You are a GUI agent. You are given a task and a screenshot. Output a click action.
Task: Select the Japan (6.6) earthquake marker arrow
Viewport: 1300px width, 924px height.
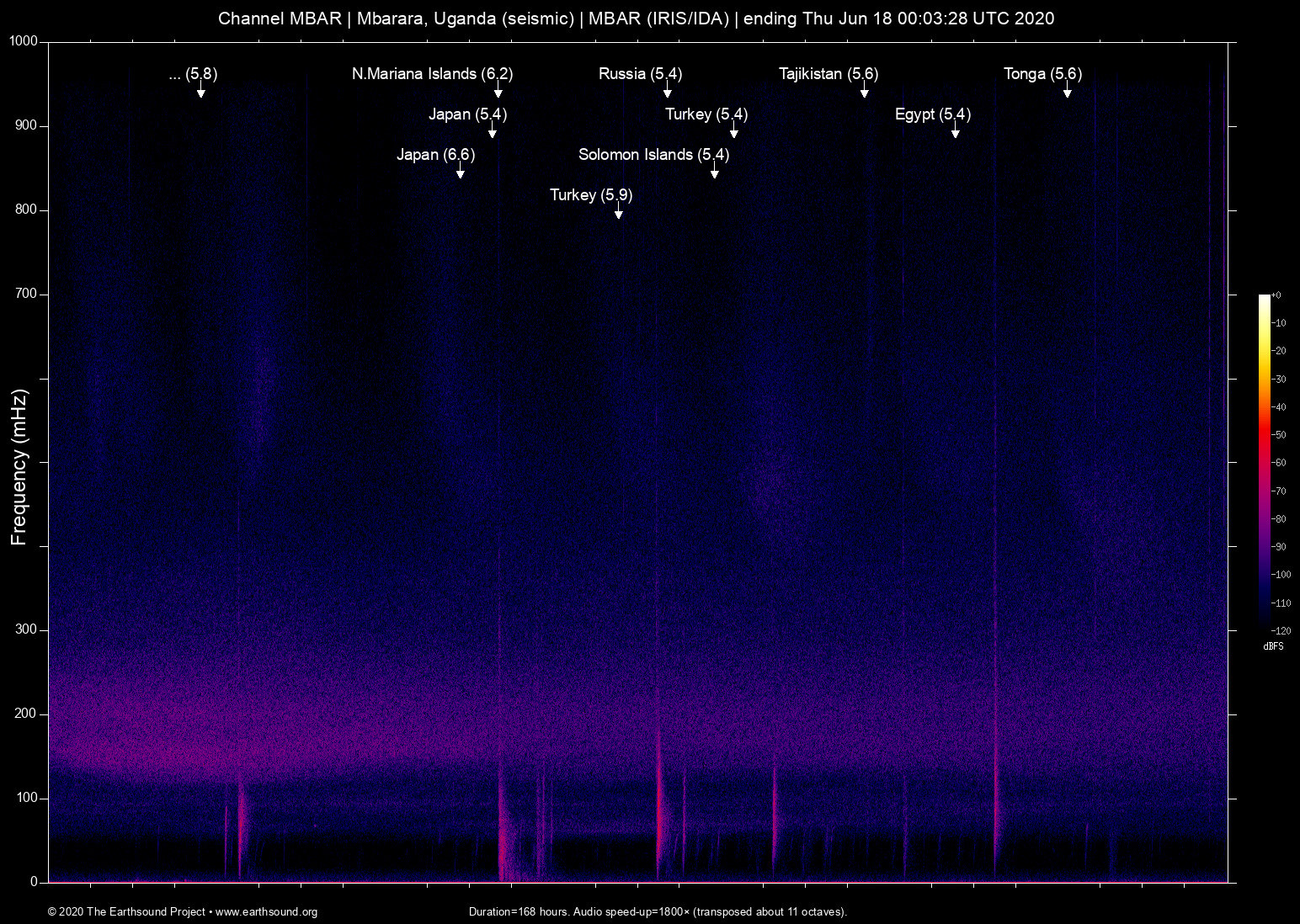click(x=460, y=174)
